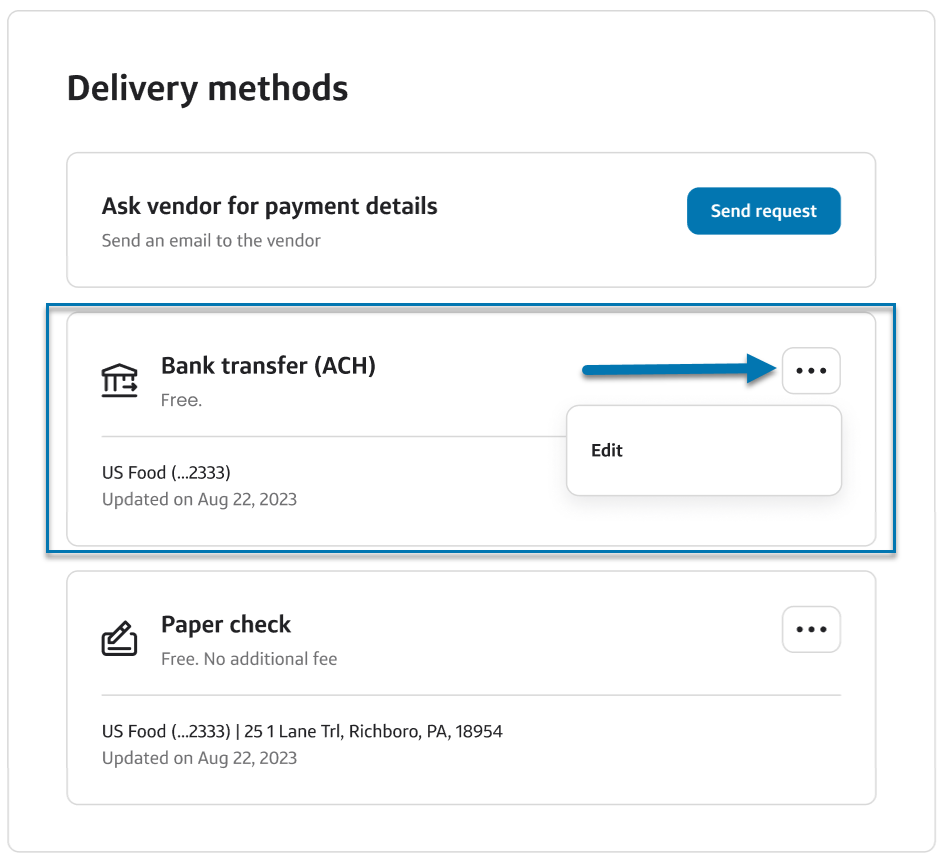Click the Free. No additional fee text
This screenshot has width=945, height=855.
[x=249, y=659]
